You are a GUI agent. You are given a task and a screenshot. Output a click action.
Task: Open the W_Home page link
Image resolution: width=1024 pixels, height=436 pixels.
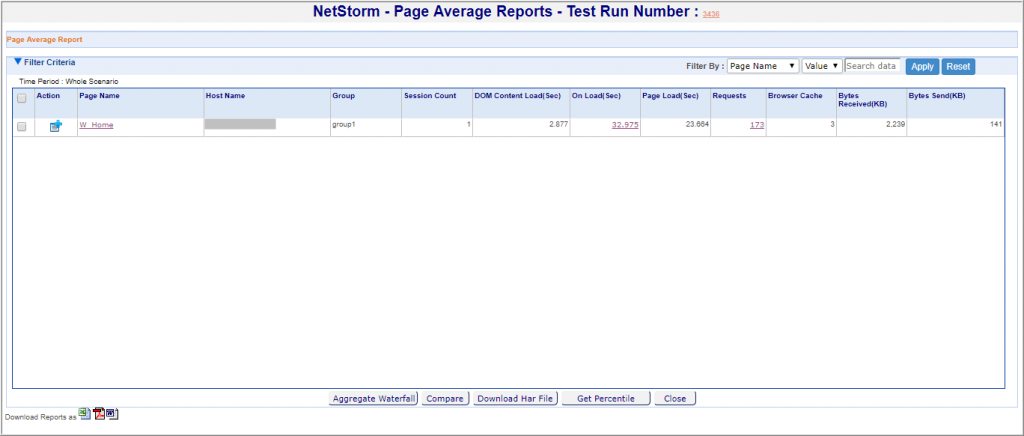click(96, 125)
